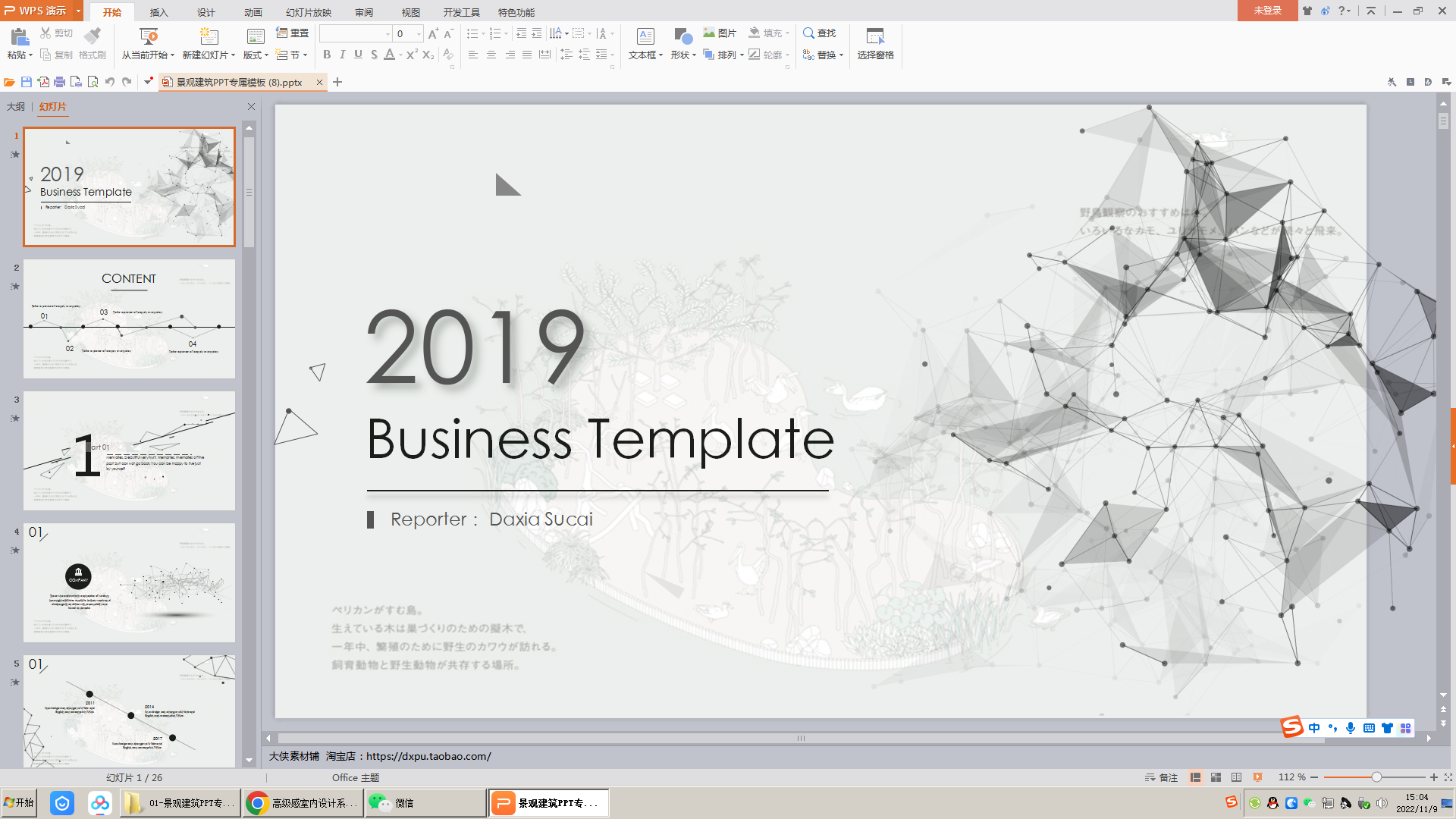The height and width of the screenshot is (819, 1456).
Task: Open Chrome window in the taskbar
Action: click(302, 803)
